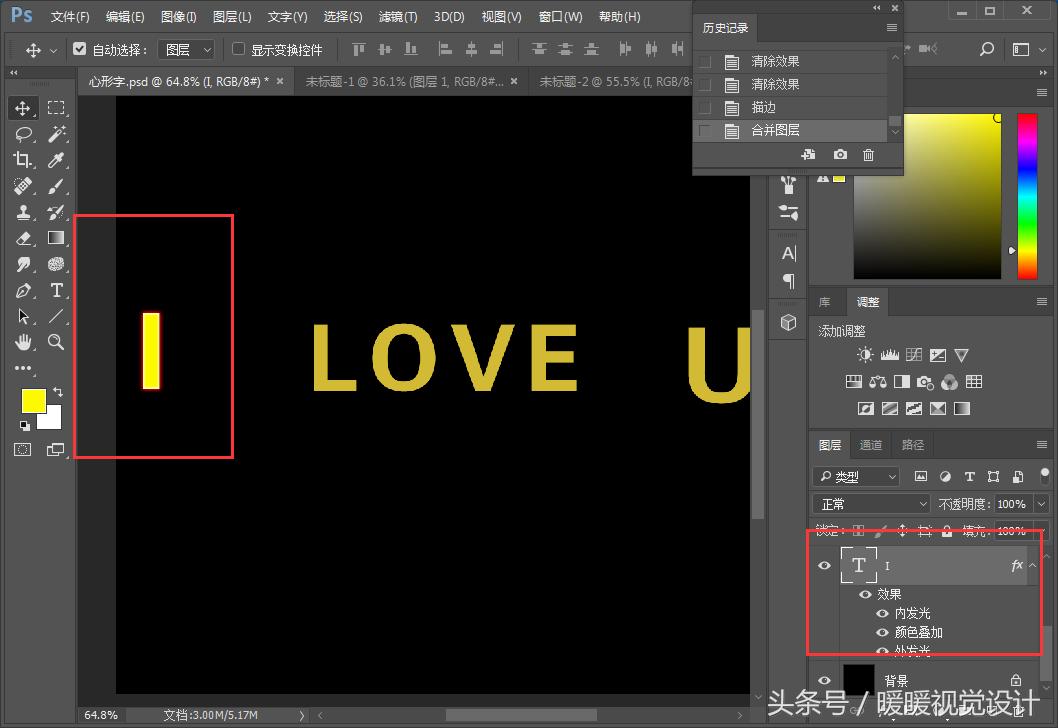This screenshot has width=1058, height=728.
Task: Select the Hand tool
Action: [23, 342]
